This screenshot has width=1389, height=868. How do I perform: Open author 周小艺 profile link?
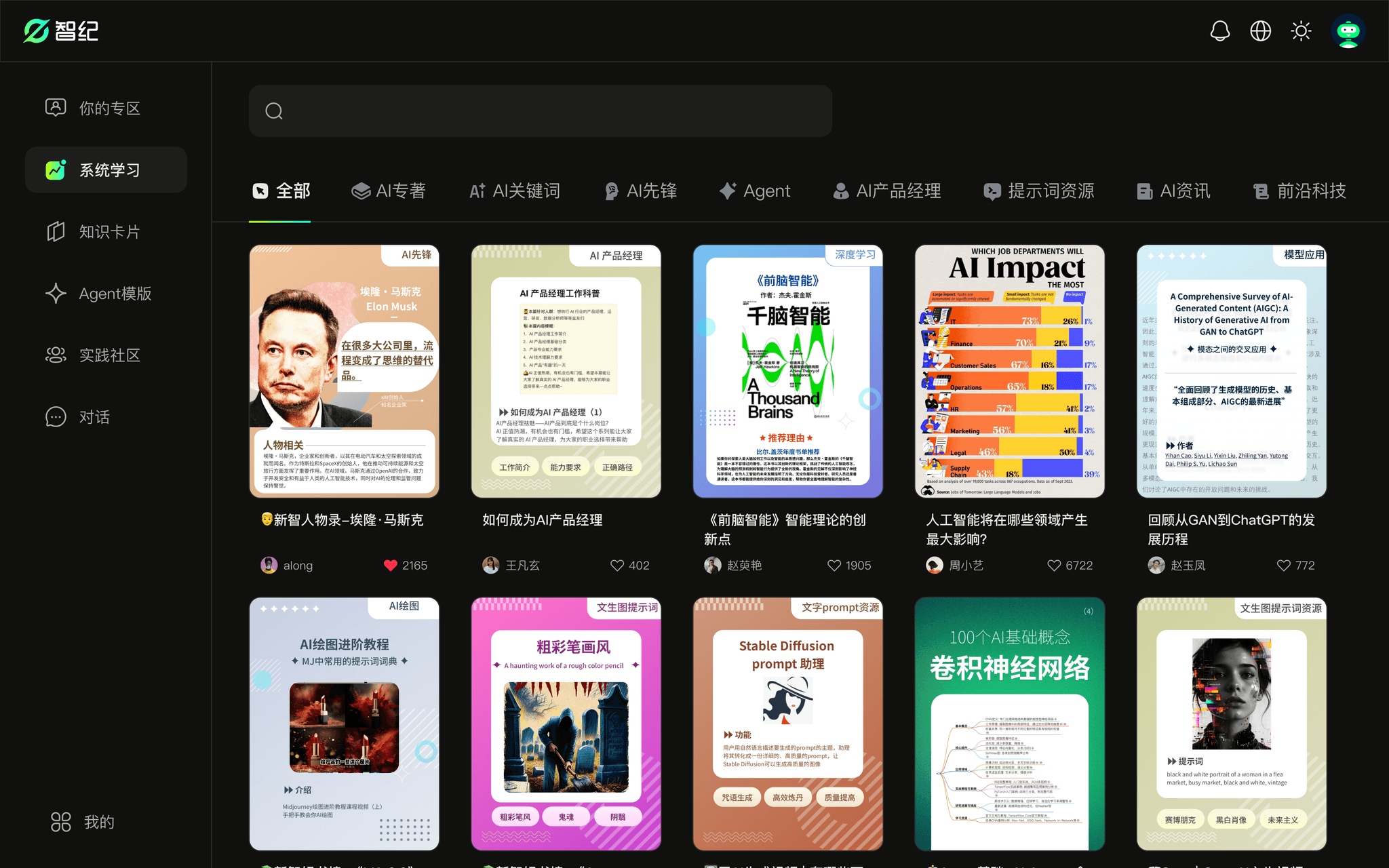(x=965, y=566)
